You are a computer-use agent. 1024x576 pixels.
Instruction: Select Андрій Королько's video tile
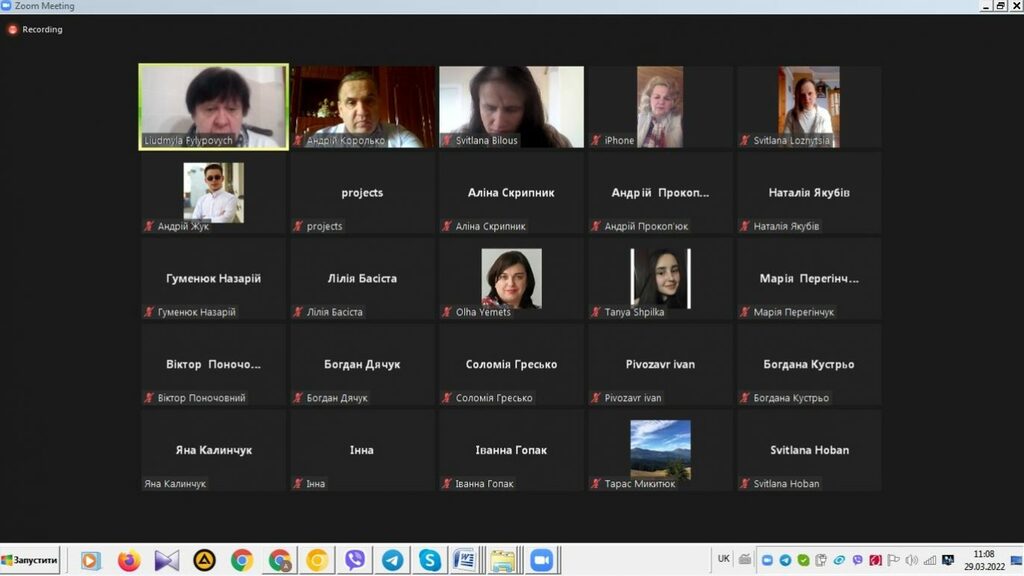pyautogui.click(x=362, y=107)
